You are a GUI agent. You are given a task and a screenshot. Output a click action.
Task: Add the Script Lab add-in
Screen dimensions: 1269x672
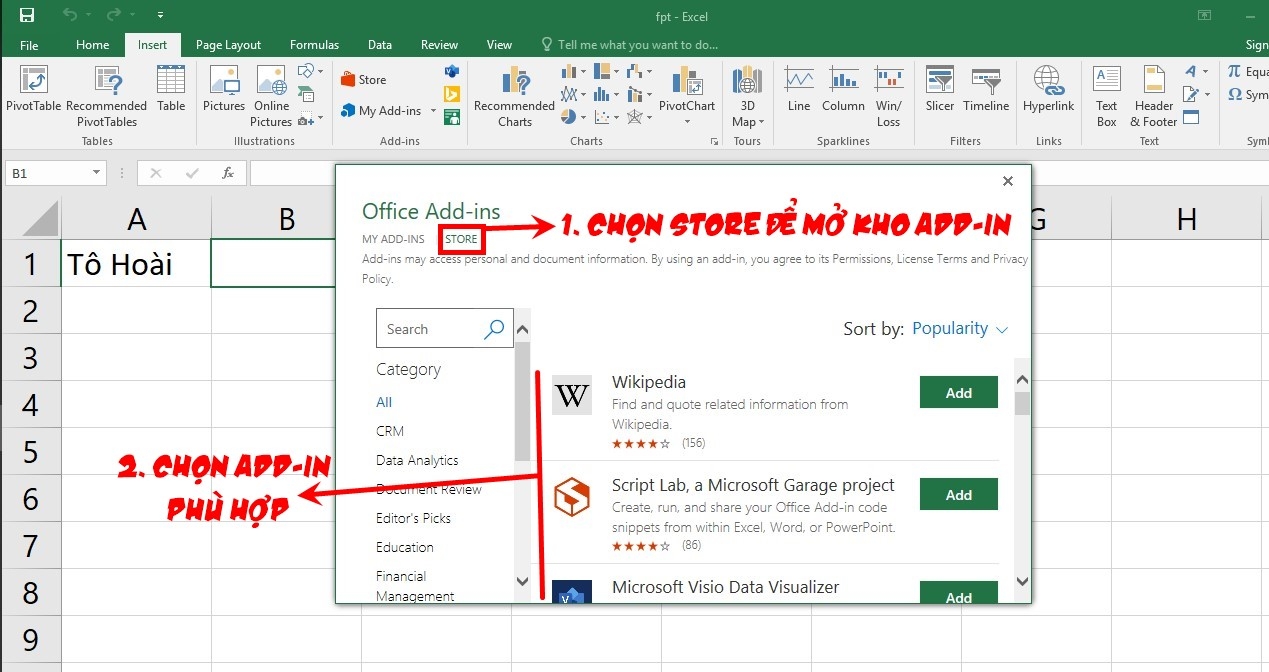pos(958,495)
